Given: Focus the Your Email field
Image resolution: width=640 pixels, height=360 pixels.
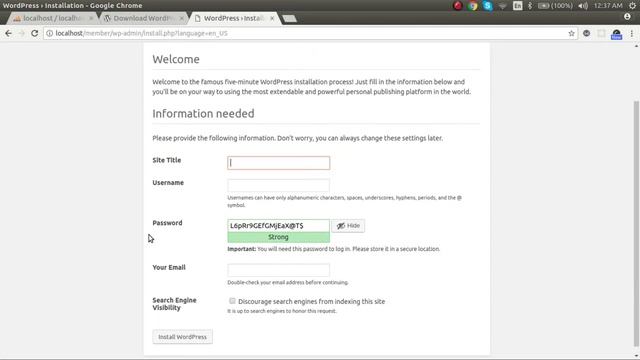Looking at the screenshot, I should (x=278, y=270).
